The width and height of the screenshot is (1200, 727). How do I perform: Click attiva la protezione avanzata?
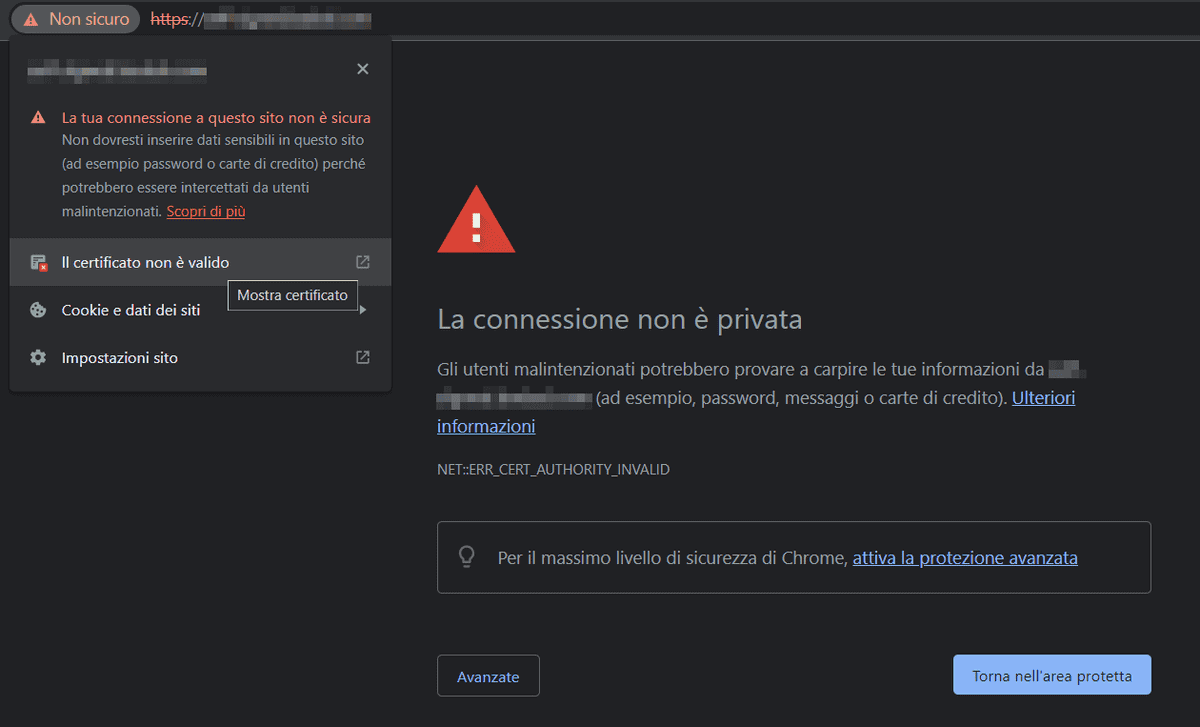(964, 557)
